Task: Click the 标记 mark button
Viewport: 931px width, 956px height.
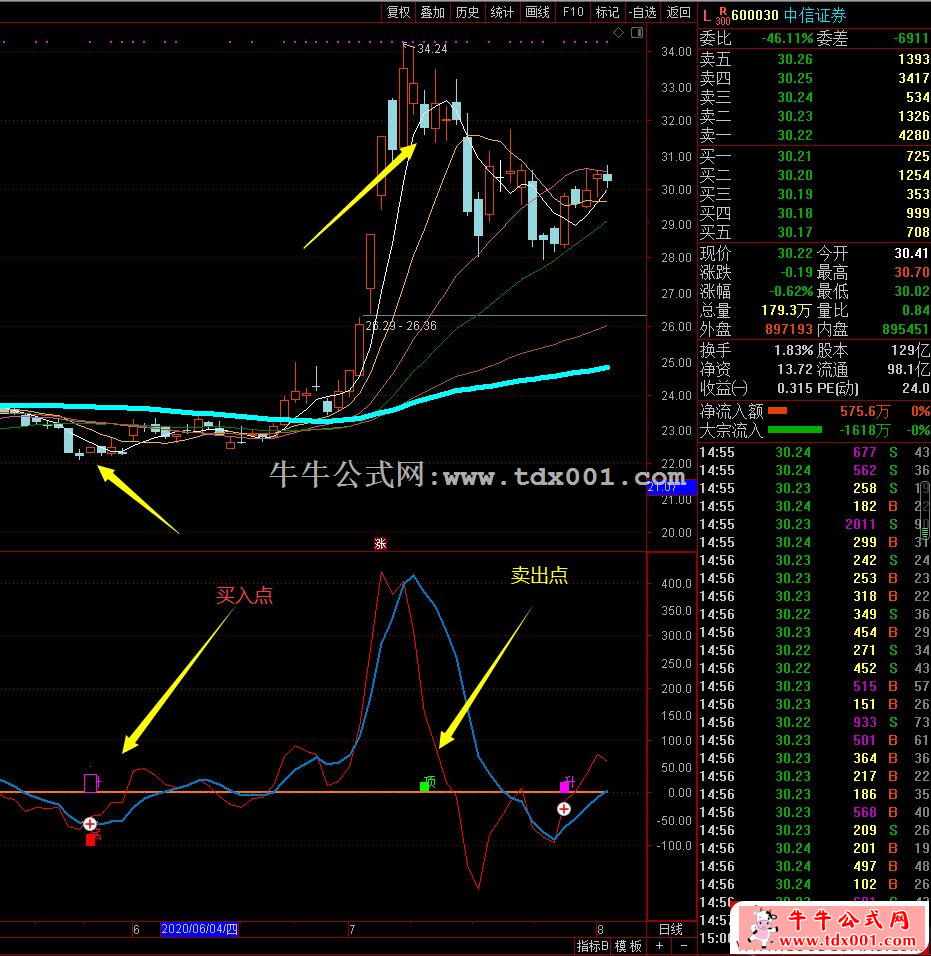Action: coord(607,12)
